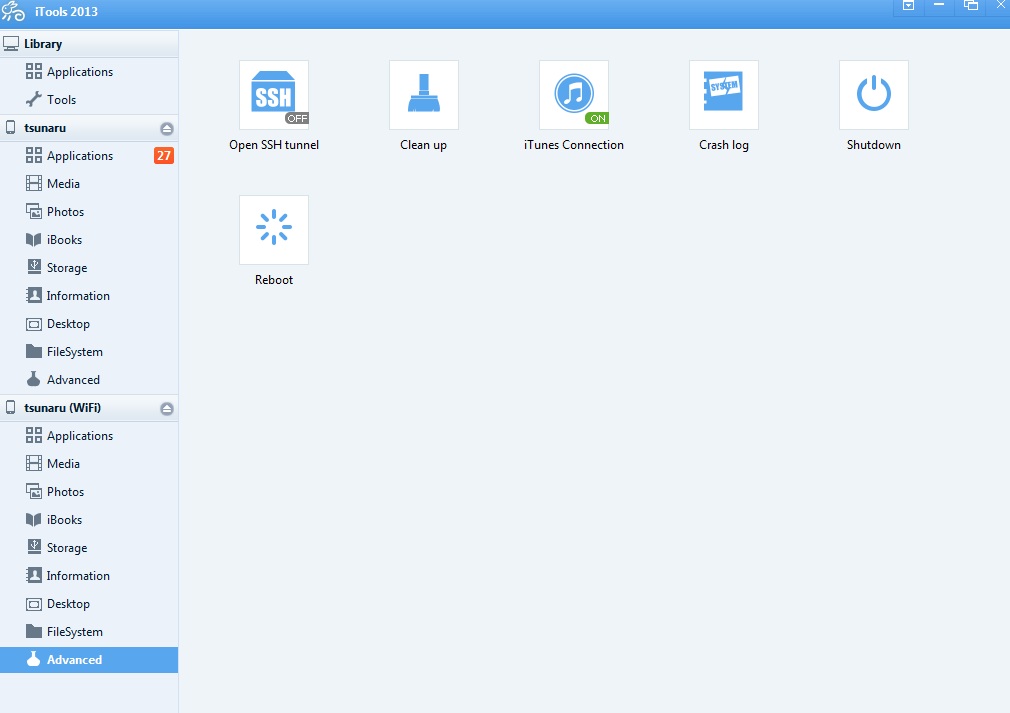Viewport: 1010px width, 713px height.
Task: Open Information under tsunaru (WiFi)
Action: pos(89,576)
